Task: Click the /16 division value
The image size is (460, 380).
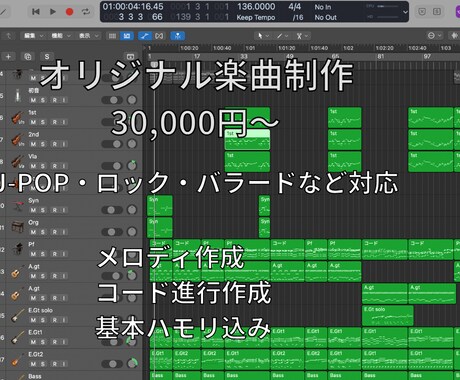Action: pyautogui.click(x=298, y=17)
